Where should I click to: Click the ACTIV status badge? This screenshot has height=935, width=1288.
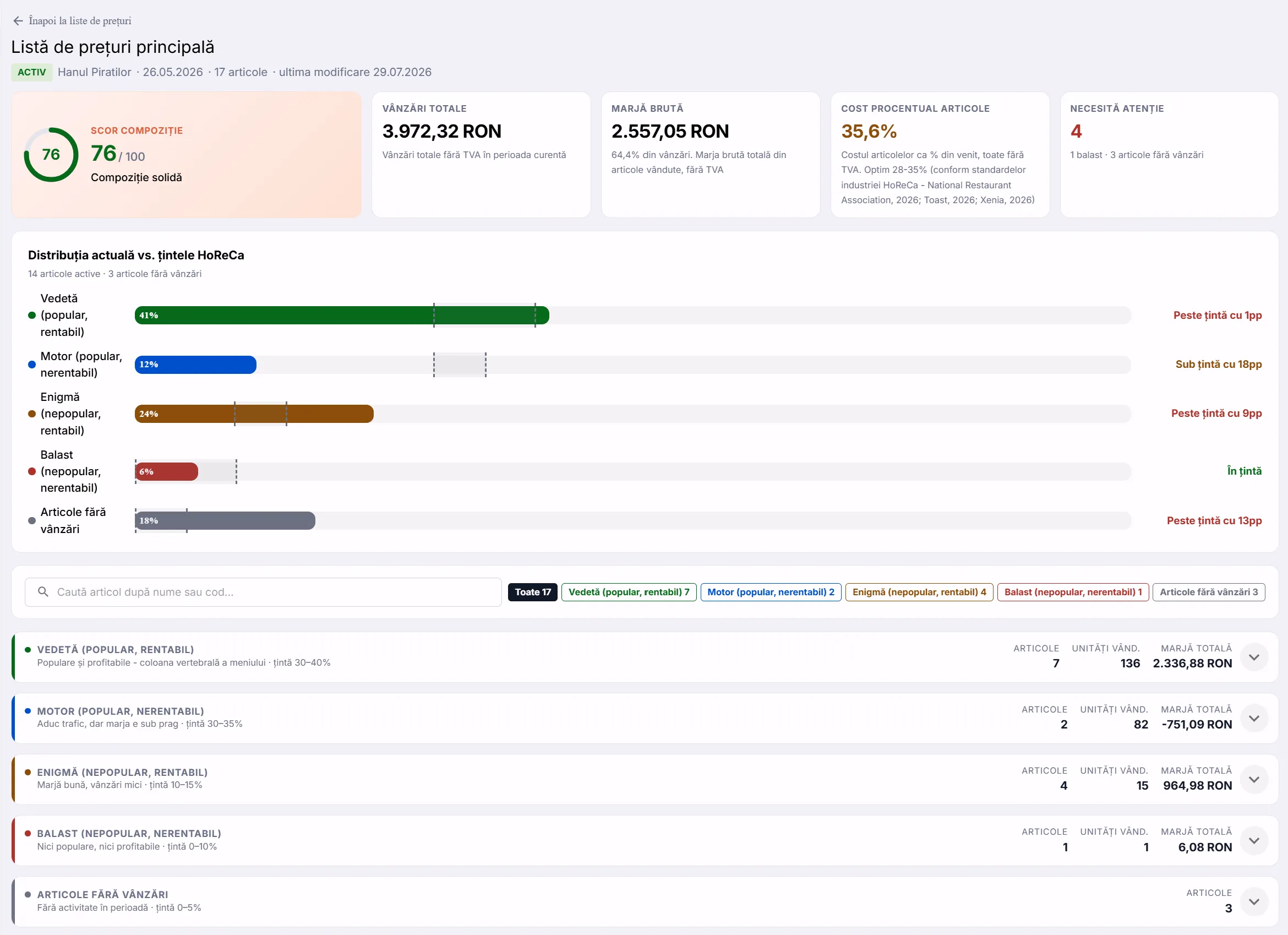pos(32,72)
